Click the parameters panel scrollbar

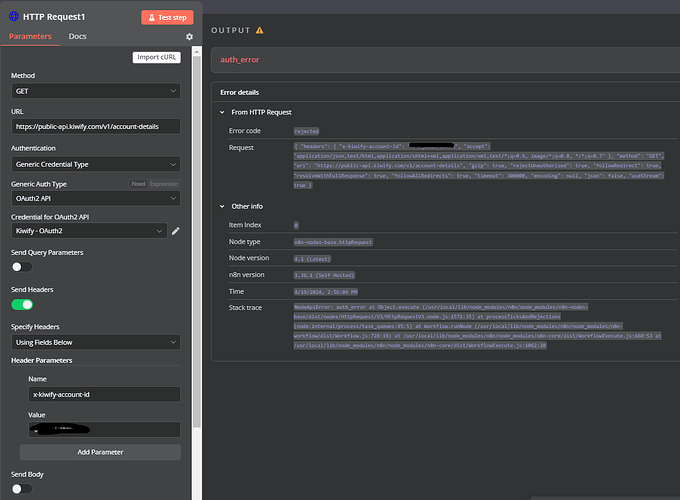(196, 242)
